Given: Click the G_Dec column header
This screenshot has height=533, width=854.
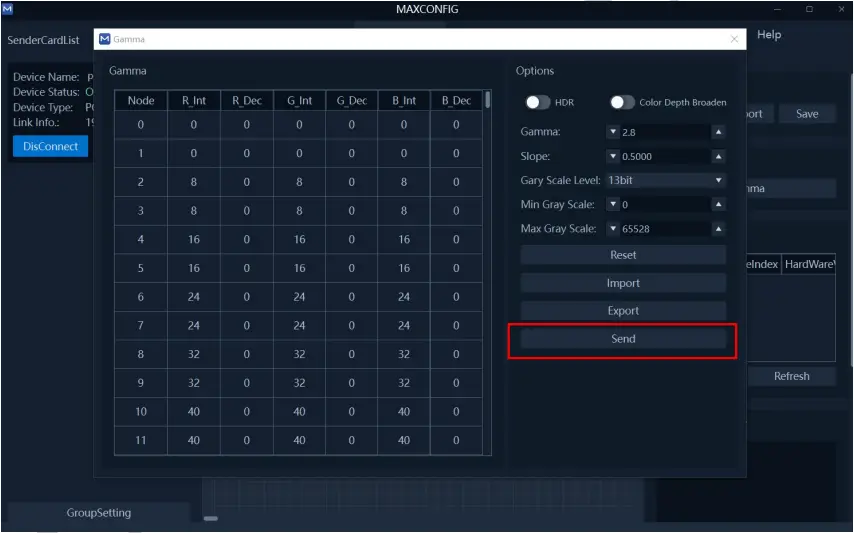Looking at the screenshot, I should [351, 101].
